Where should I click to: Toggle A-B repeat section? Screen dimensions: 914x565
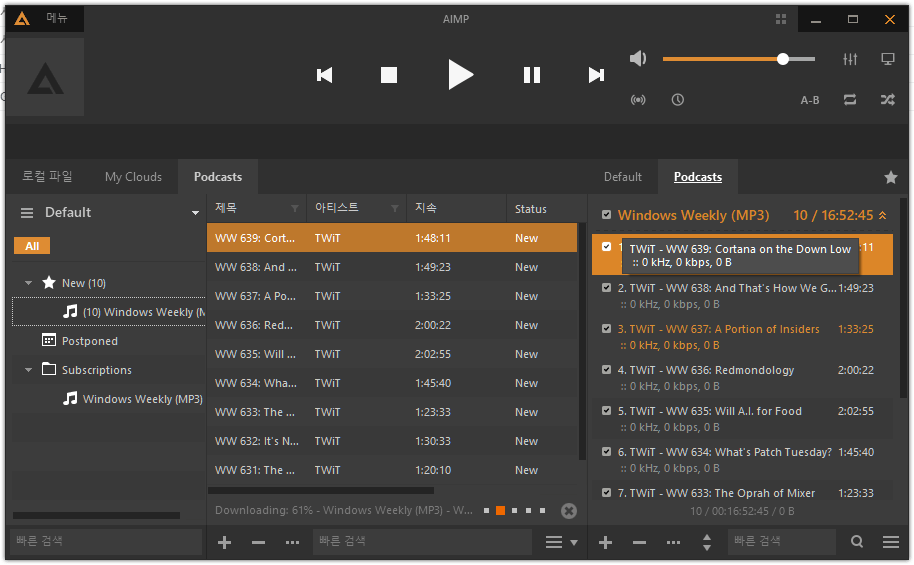[x=810, y=100]
